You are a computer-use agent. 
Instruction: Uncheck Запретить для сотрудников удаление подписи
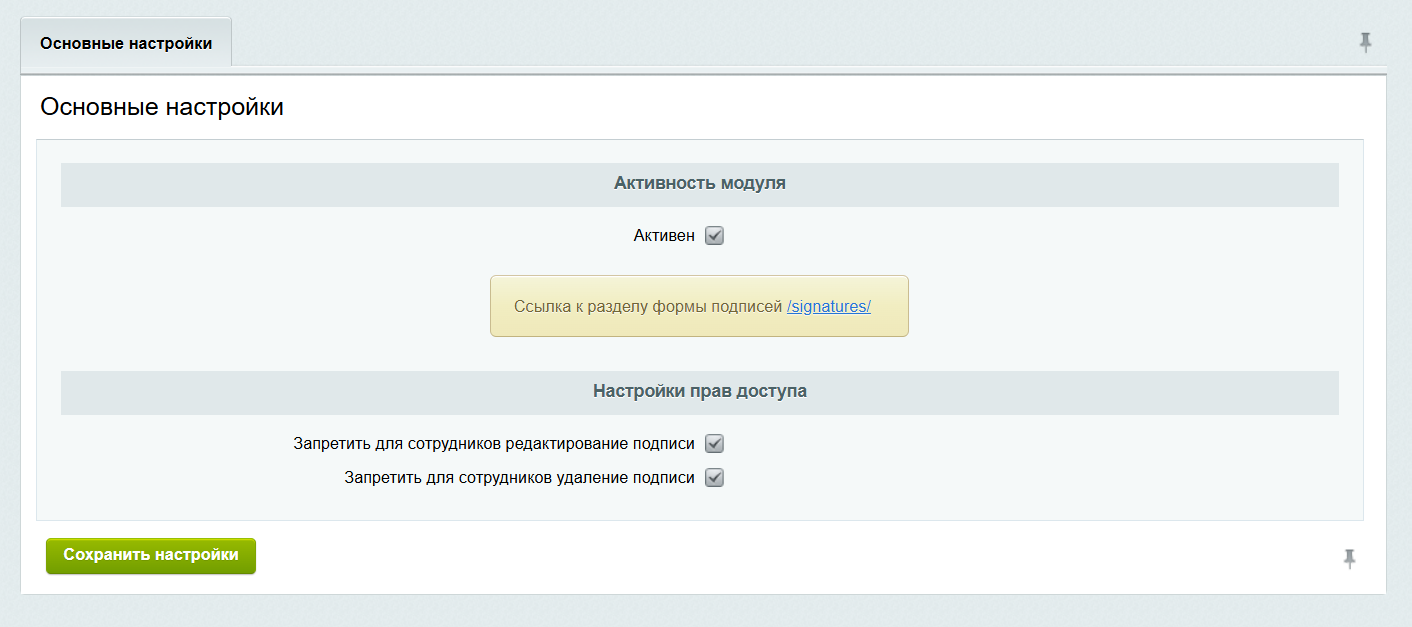pyautogui.click(x=713, y=477)
